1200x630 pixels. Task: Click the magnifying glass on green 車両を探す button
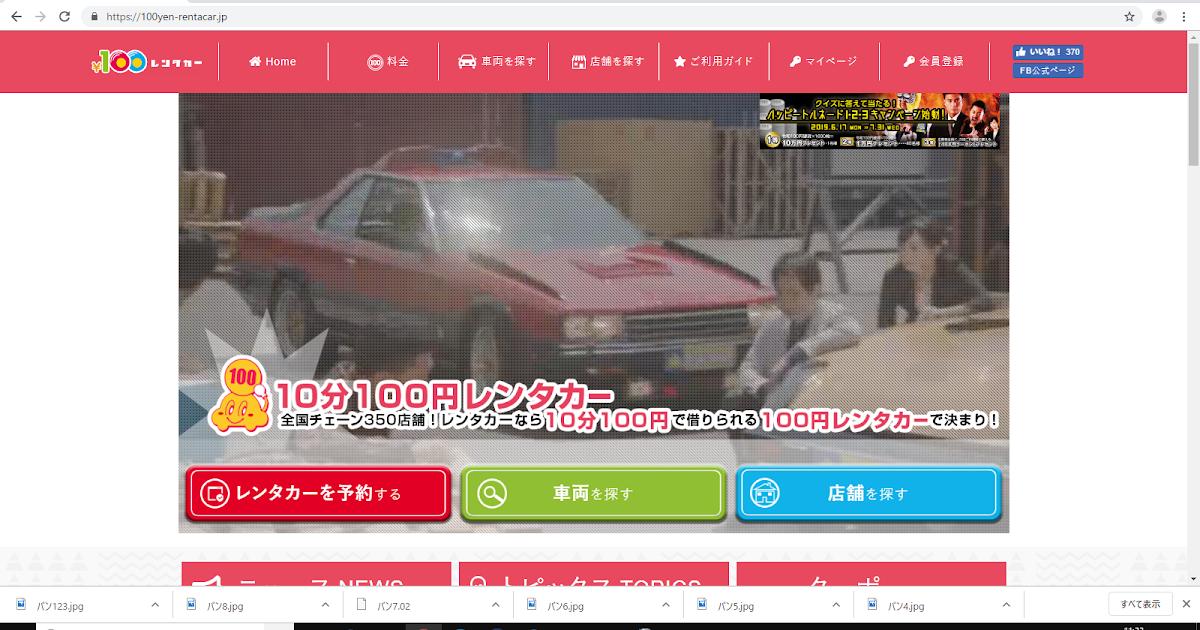[x=493, y=492]
